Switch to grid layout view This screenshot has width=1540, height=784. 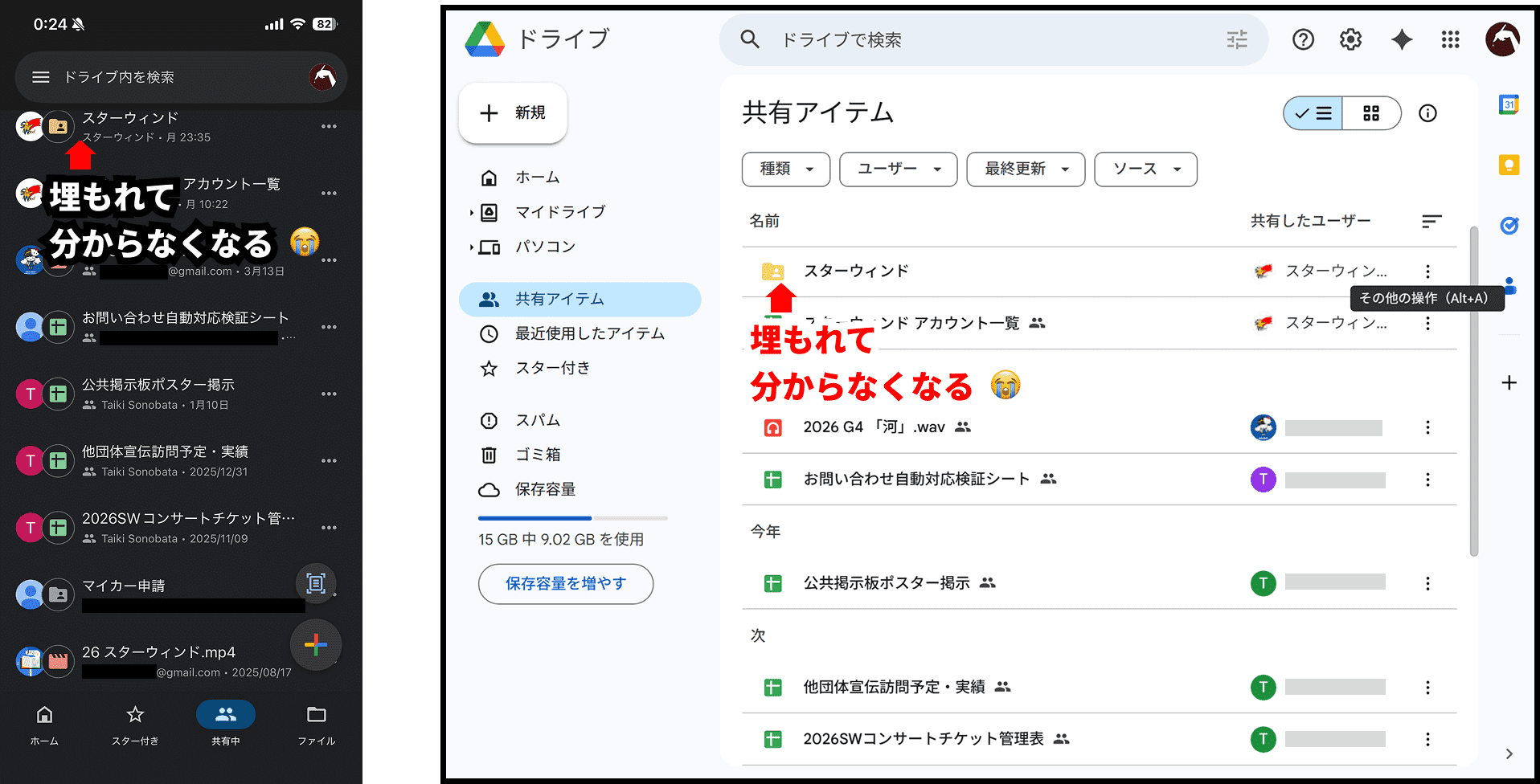tap(1371, 113)
